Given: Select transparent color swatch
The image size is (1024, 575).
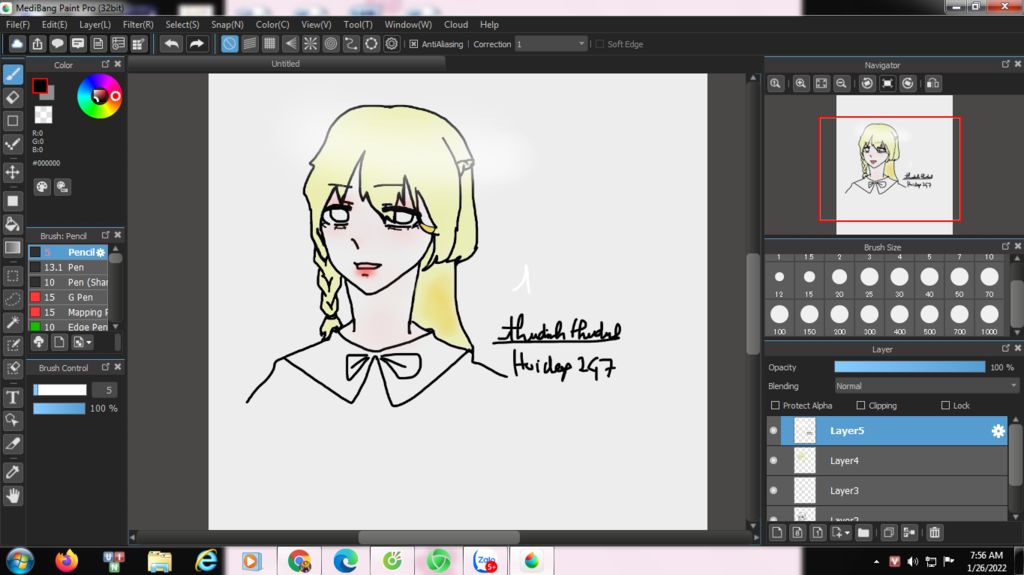Looking at the screenshot, I should [43, 114].
